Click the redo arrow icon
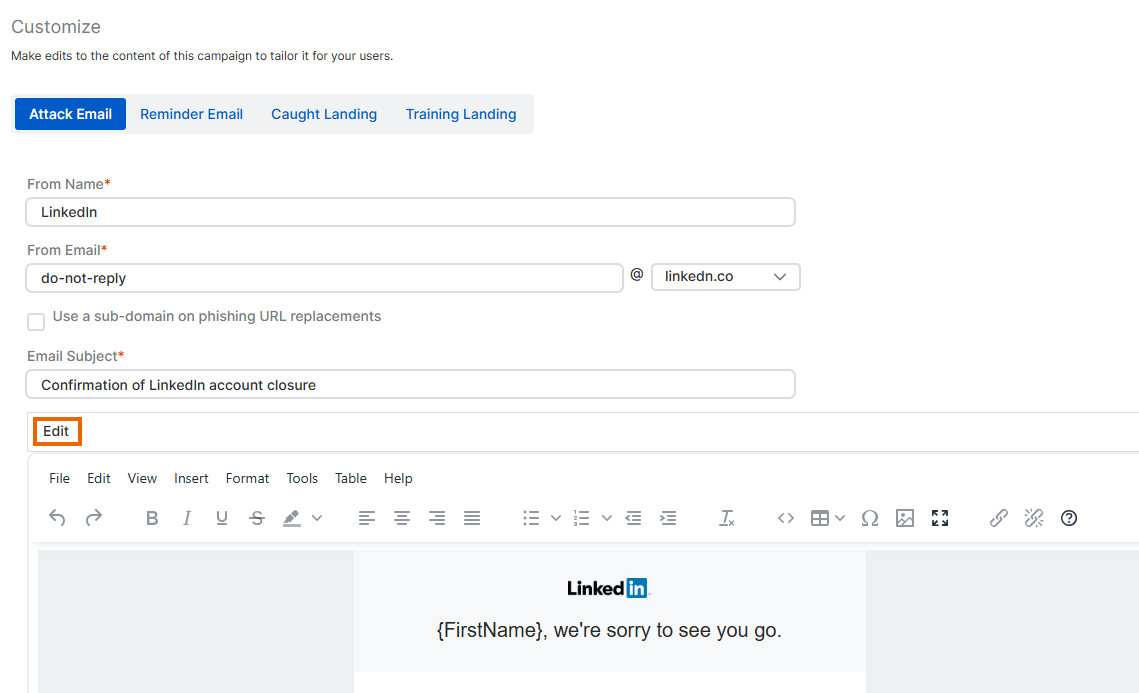 tap(94, 518)
